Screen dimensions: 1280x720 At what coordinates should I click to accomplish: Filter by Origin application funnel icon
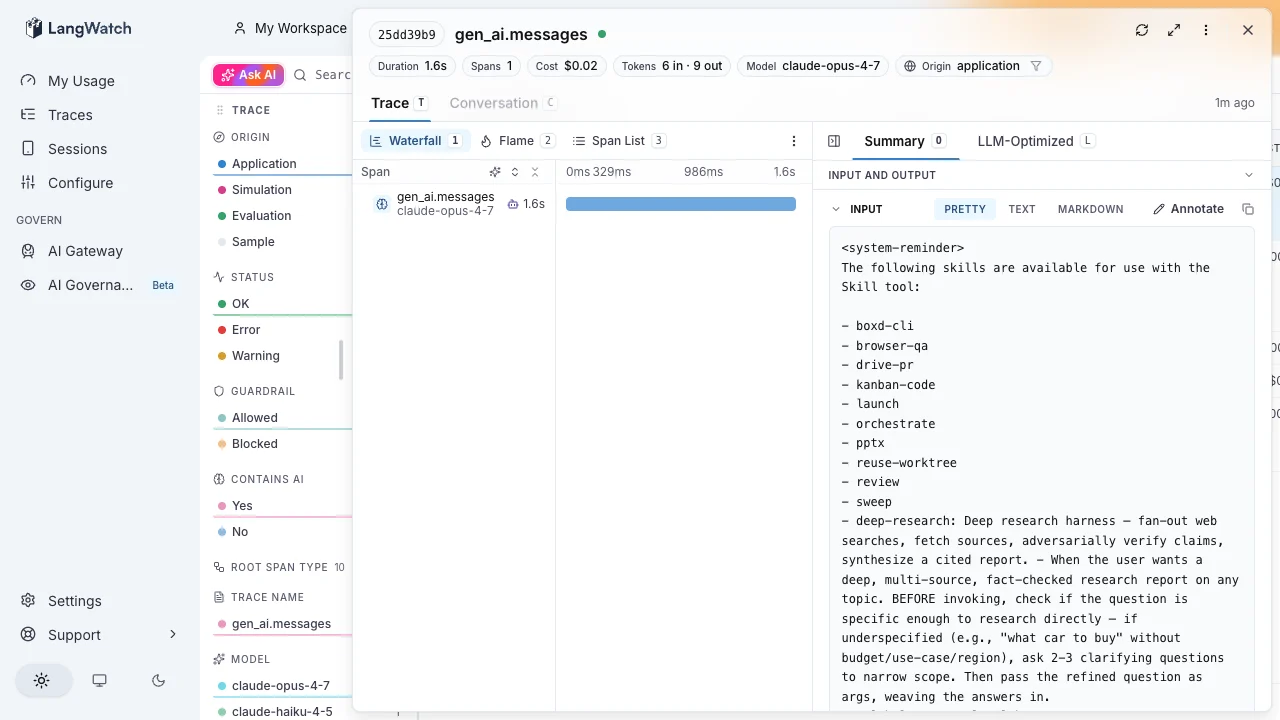point(1036,66)
